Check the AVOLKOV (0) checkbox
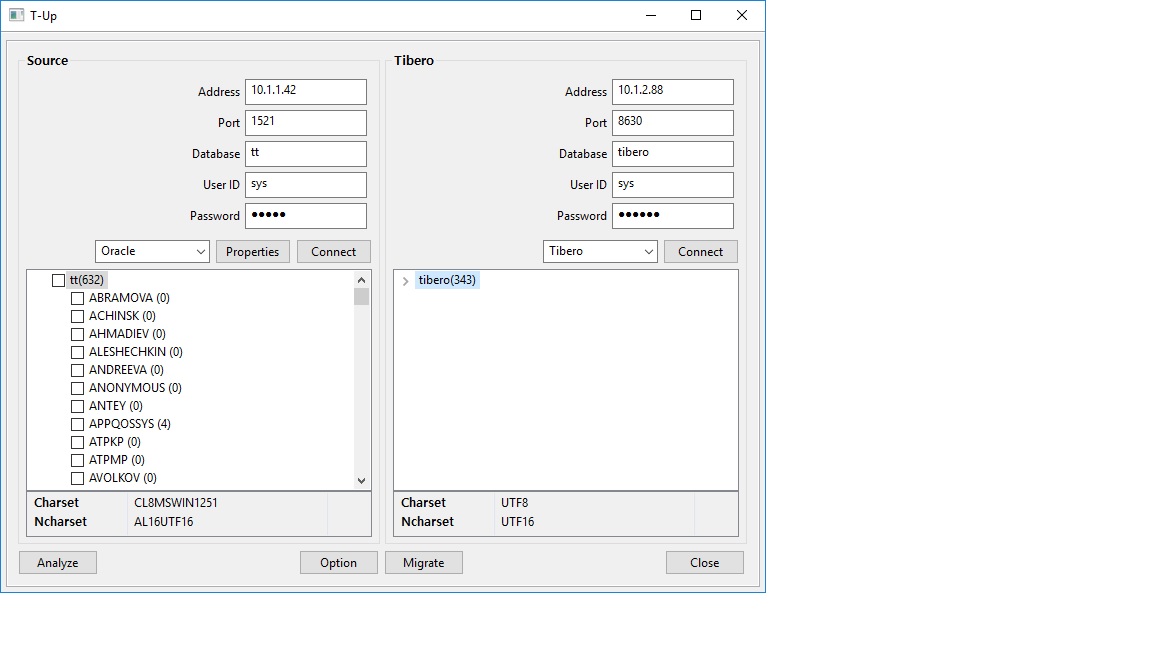The image size is (1152, 648). tap(77, 478)
